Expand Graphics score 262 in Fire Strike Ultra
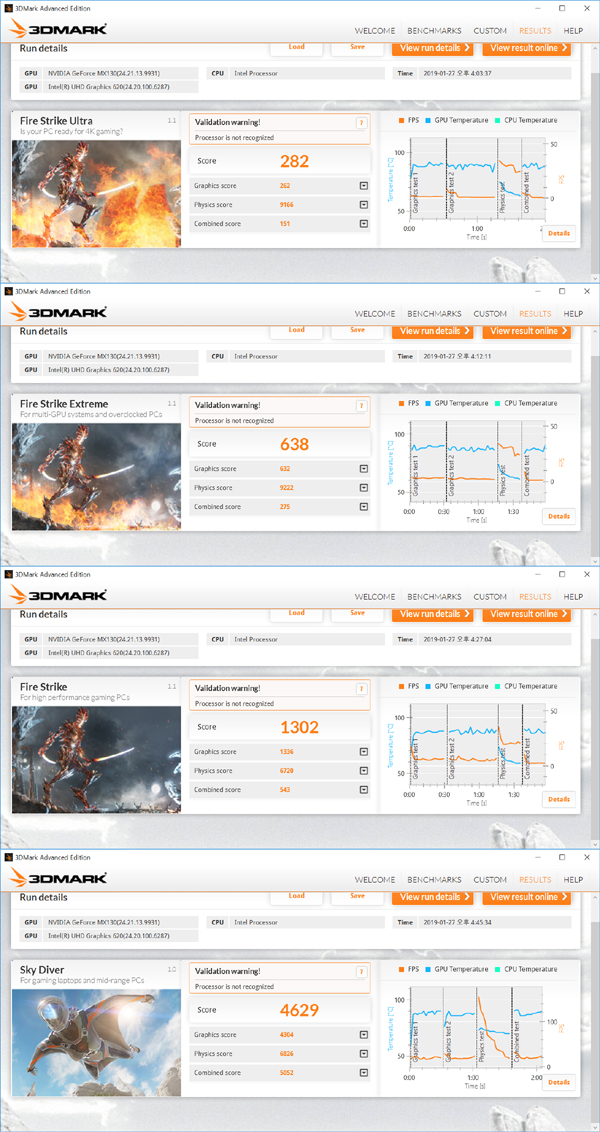 [363, 186]
